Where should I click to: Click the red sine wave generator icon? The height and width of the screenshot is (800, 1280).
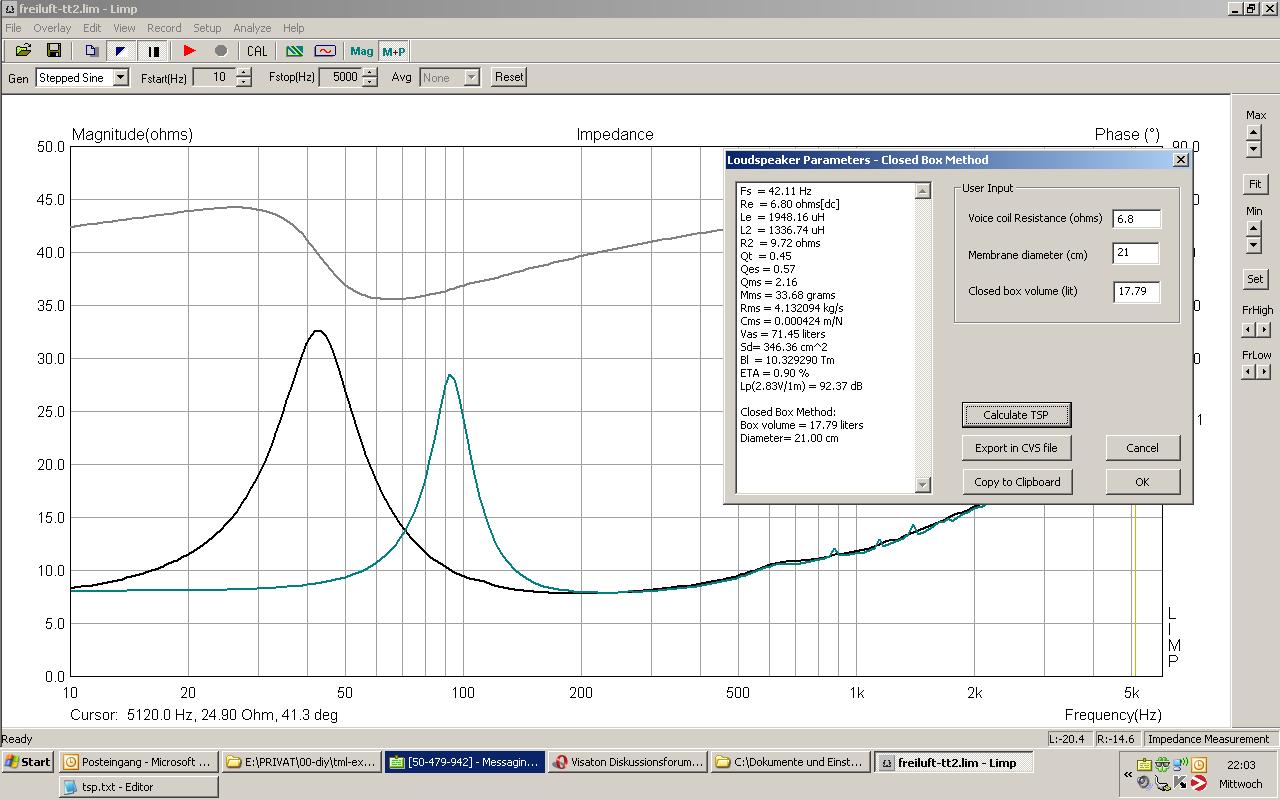pos(325,51)
